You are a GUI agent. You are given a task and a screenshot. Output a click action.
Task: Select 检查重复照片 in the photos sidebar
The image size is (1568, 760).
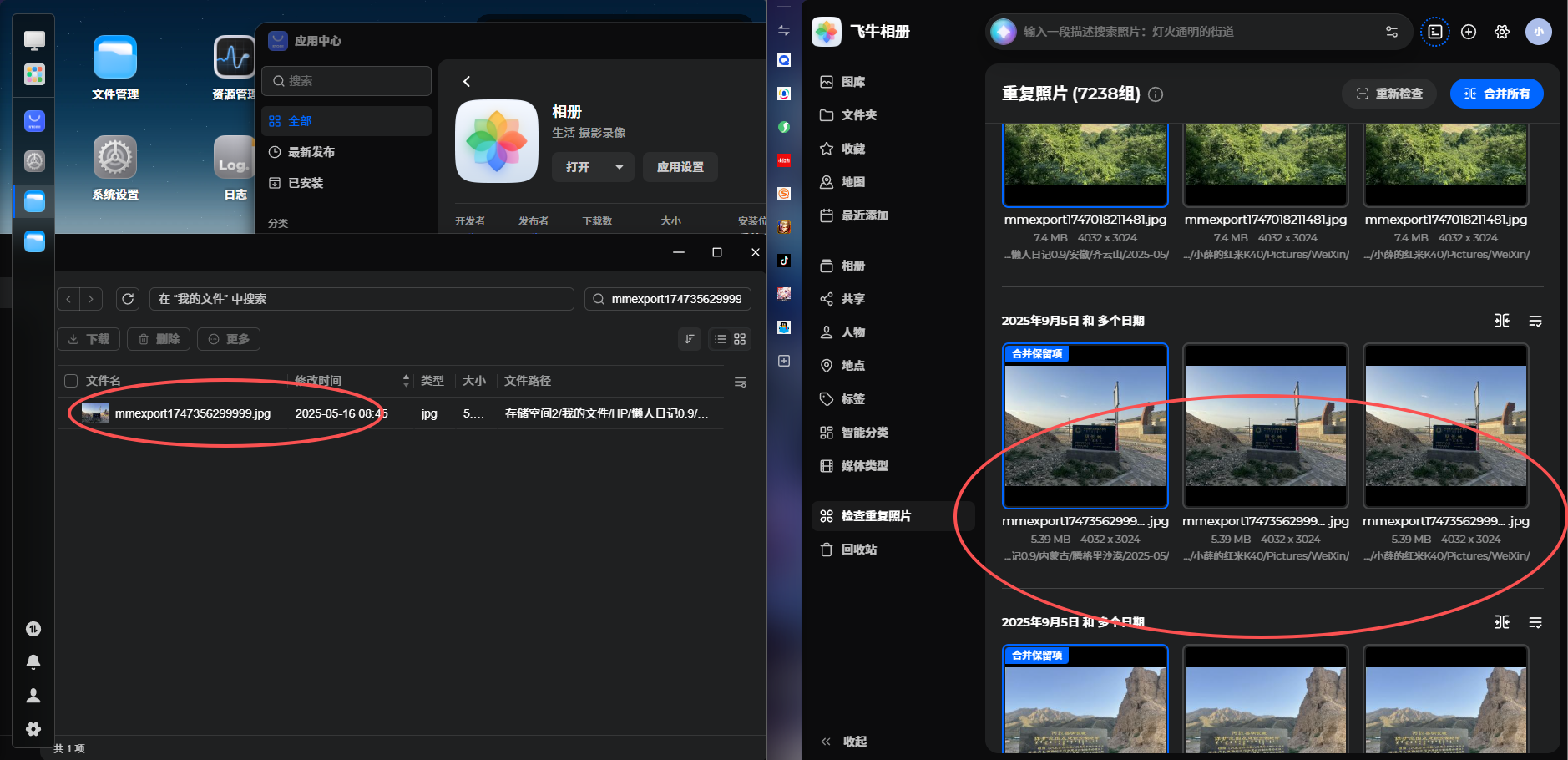tap(892, 516)
